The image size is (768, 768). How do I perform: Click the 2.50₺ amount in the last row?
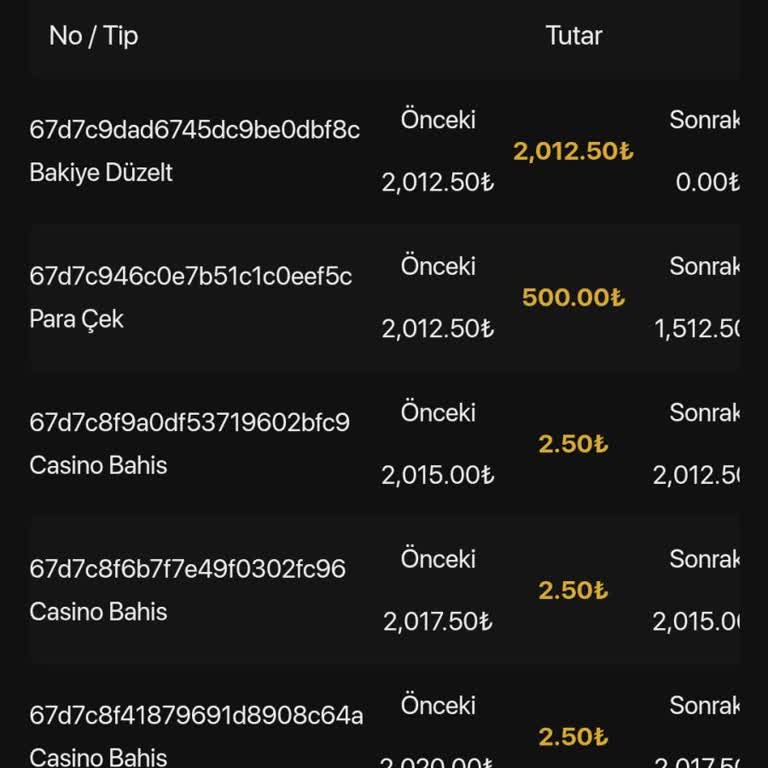(x=573, y=737)
